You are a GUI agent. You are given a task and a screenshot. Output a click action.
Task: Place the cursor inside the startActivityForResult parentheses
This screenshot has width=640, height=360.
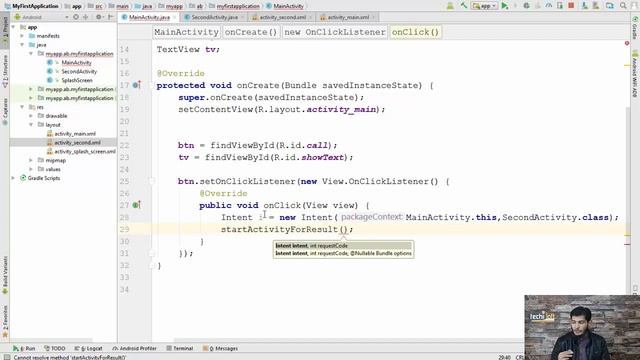pos(343,229)
